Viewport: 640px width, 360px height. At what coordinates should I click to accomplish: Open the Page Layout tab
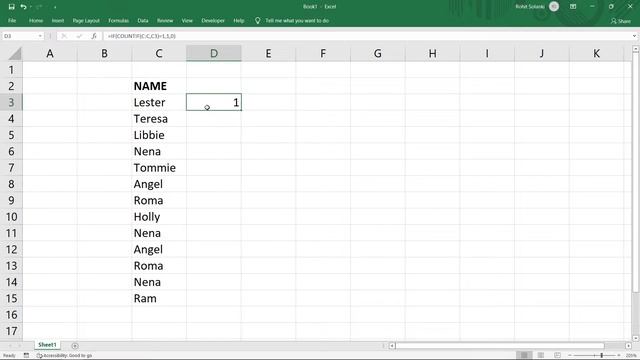[86, 20]
